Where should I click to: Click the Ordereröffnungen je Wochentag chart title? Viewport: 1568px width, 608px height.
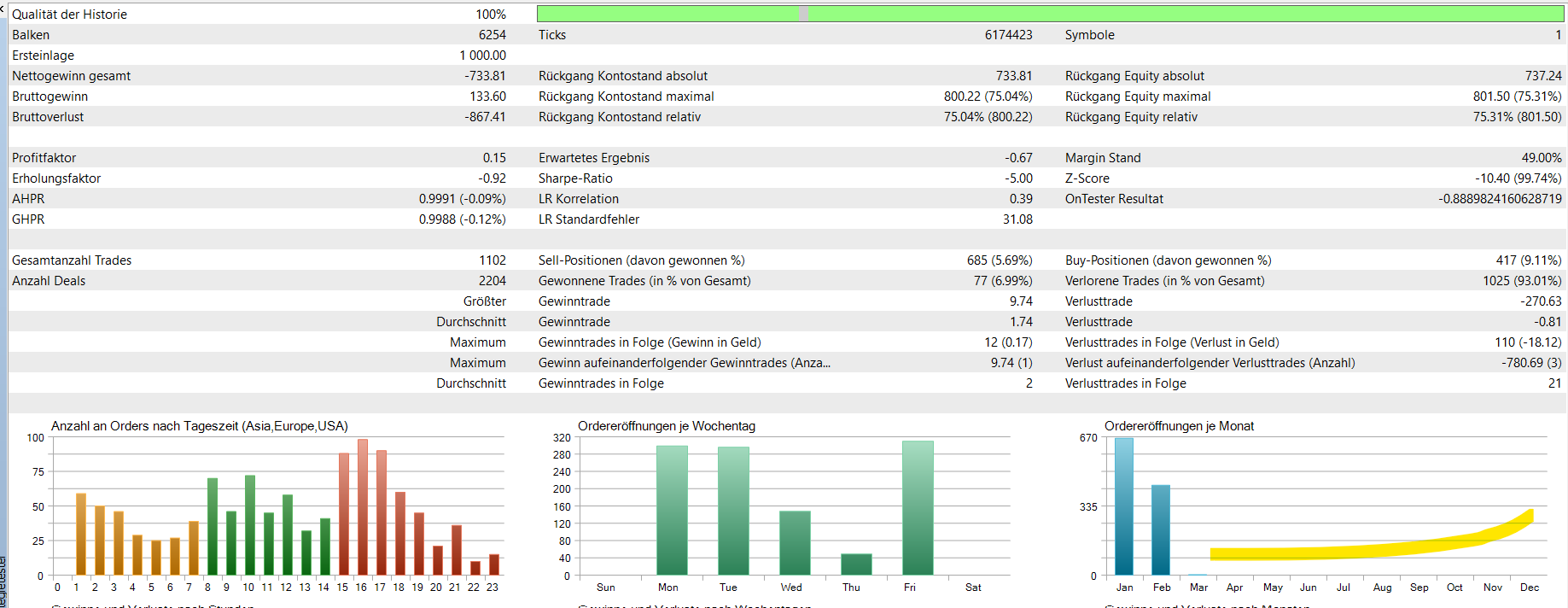[666, 426]
